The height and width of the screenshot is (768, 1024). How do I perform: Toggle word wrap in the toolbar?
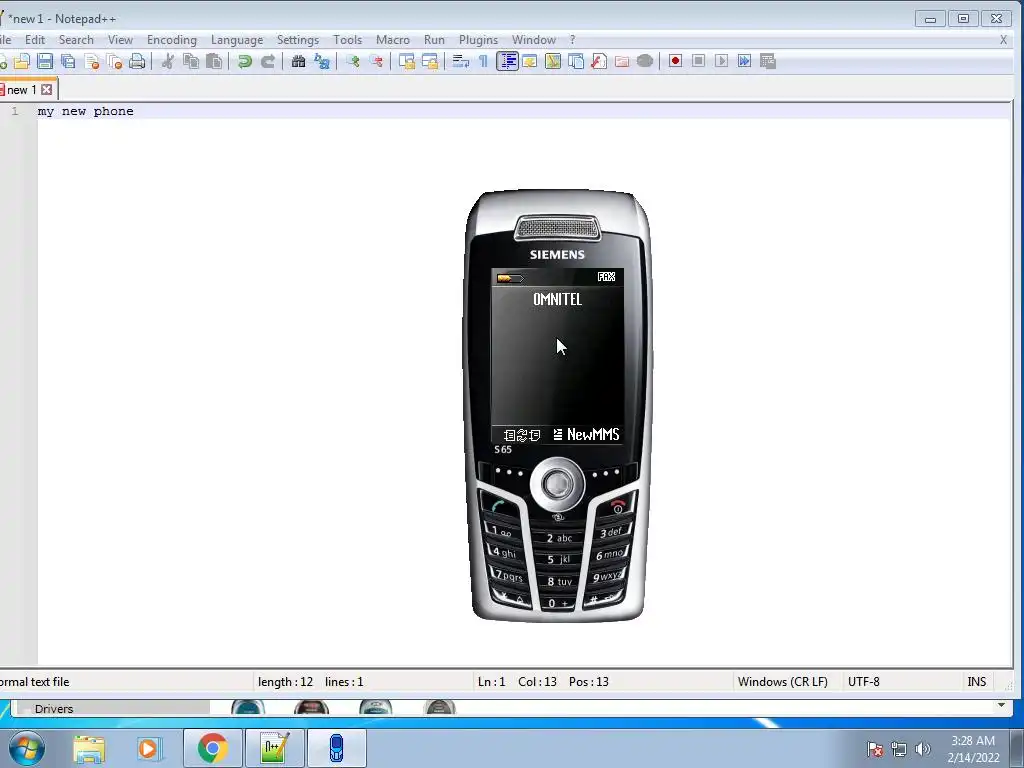[460, 61]
